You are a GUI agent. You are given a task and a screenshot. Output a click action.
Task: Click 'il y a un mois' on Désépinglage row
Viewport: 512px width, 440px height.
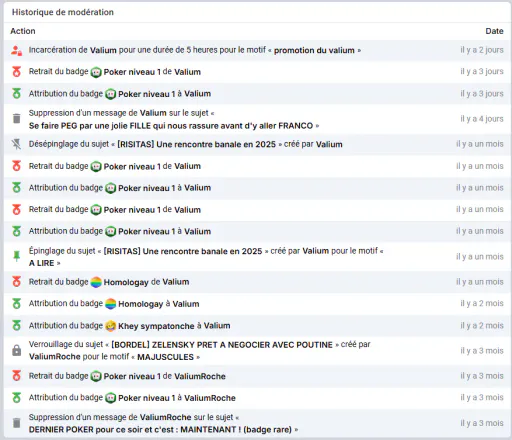click(x=480, y=144)
